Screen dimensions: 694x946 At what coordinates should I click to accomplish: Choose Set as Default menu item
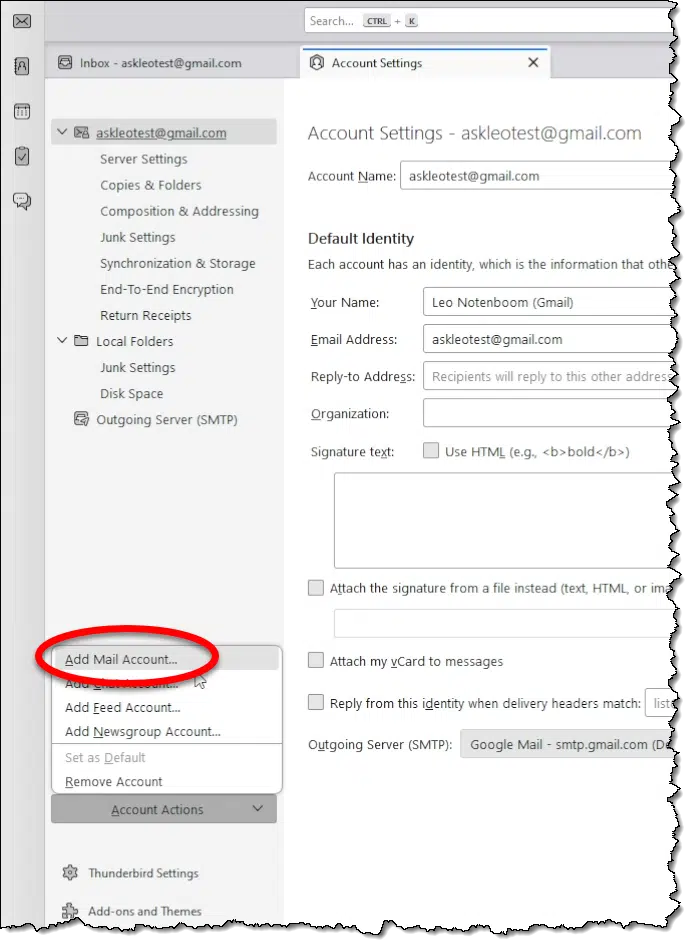point(166,757)
